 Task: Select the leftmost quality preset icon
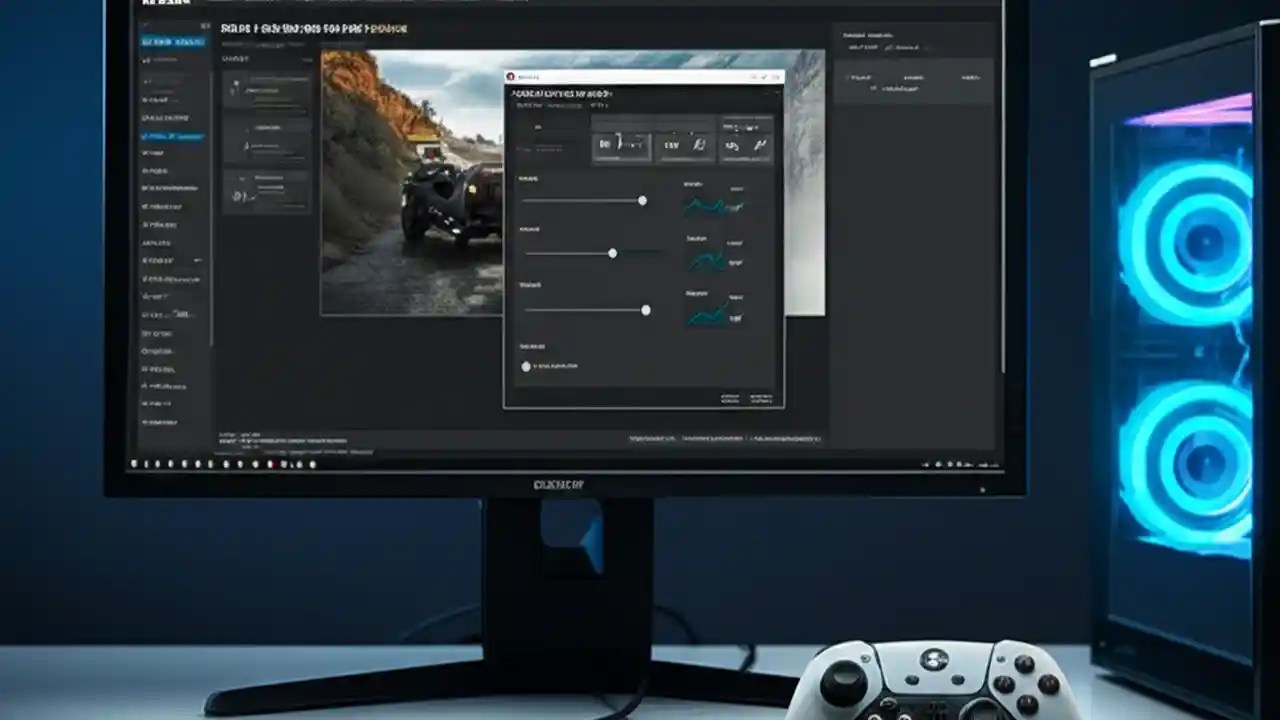620,145
